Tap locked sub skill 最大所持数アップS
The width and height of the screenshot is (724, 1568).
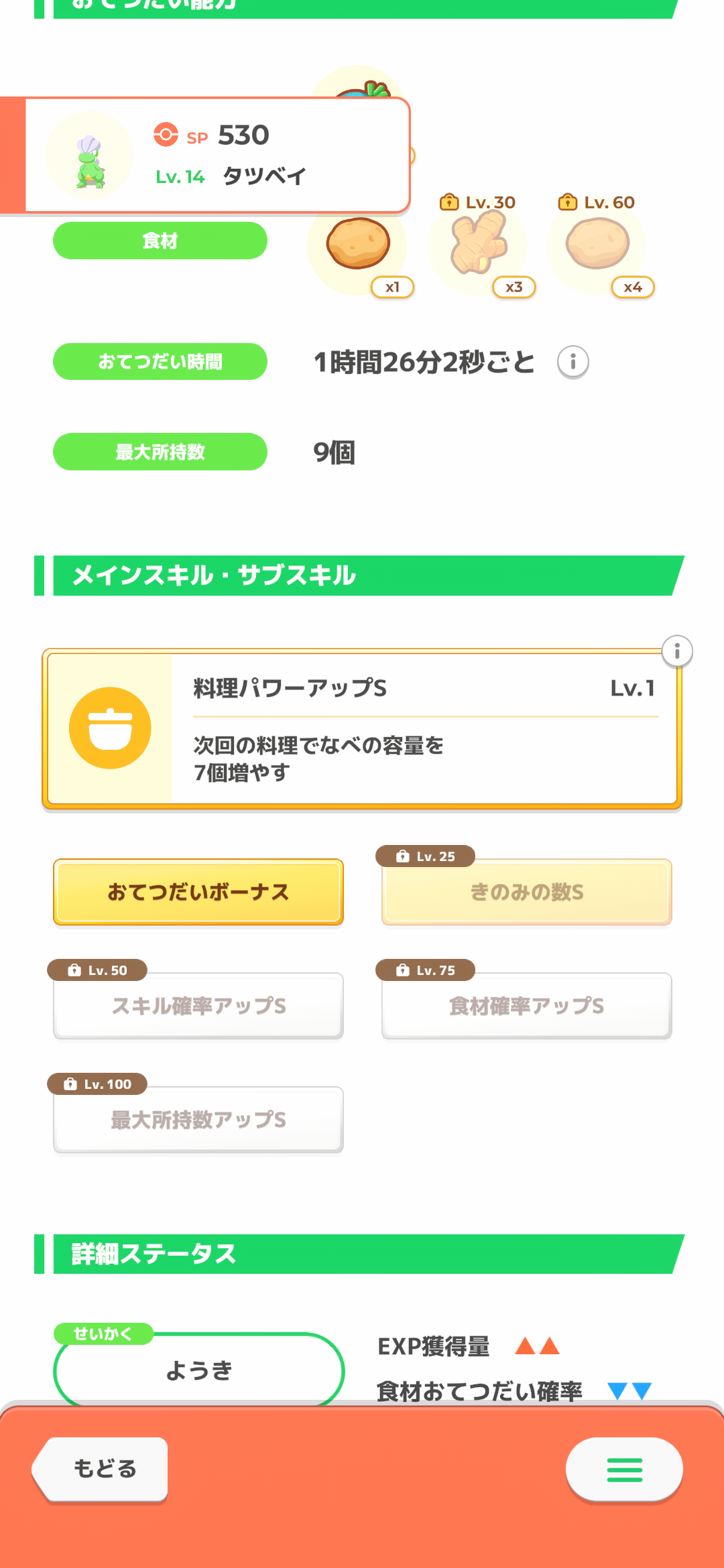[198, 1120]
